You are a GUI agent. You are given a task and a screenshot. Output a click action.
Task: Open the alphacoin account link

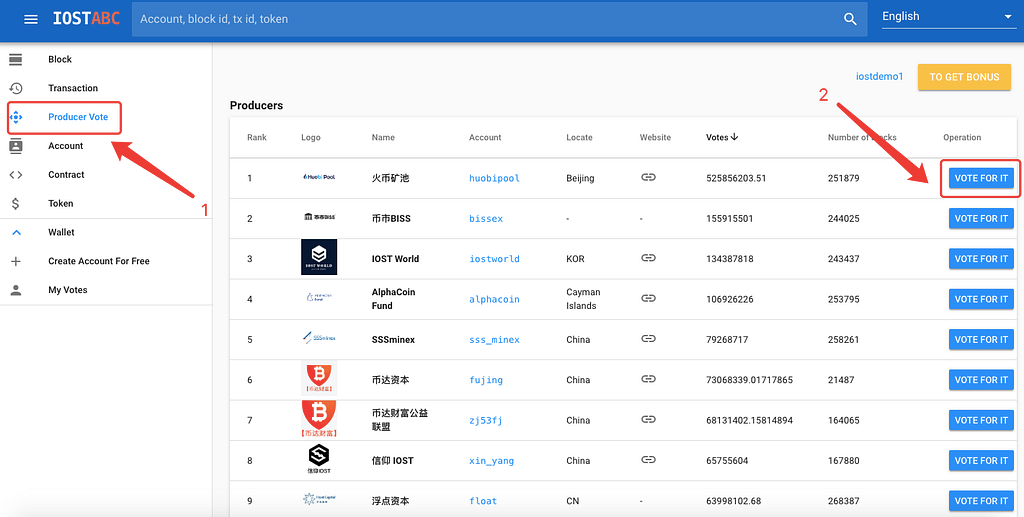coord(494,300)
